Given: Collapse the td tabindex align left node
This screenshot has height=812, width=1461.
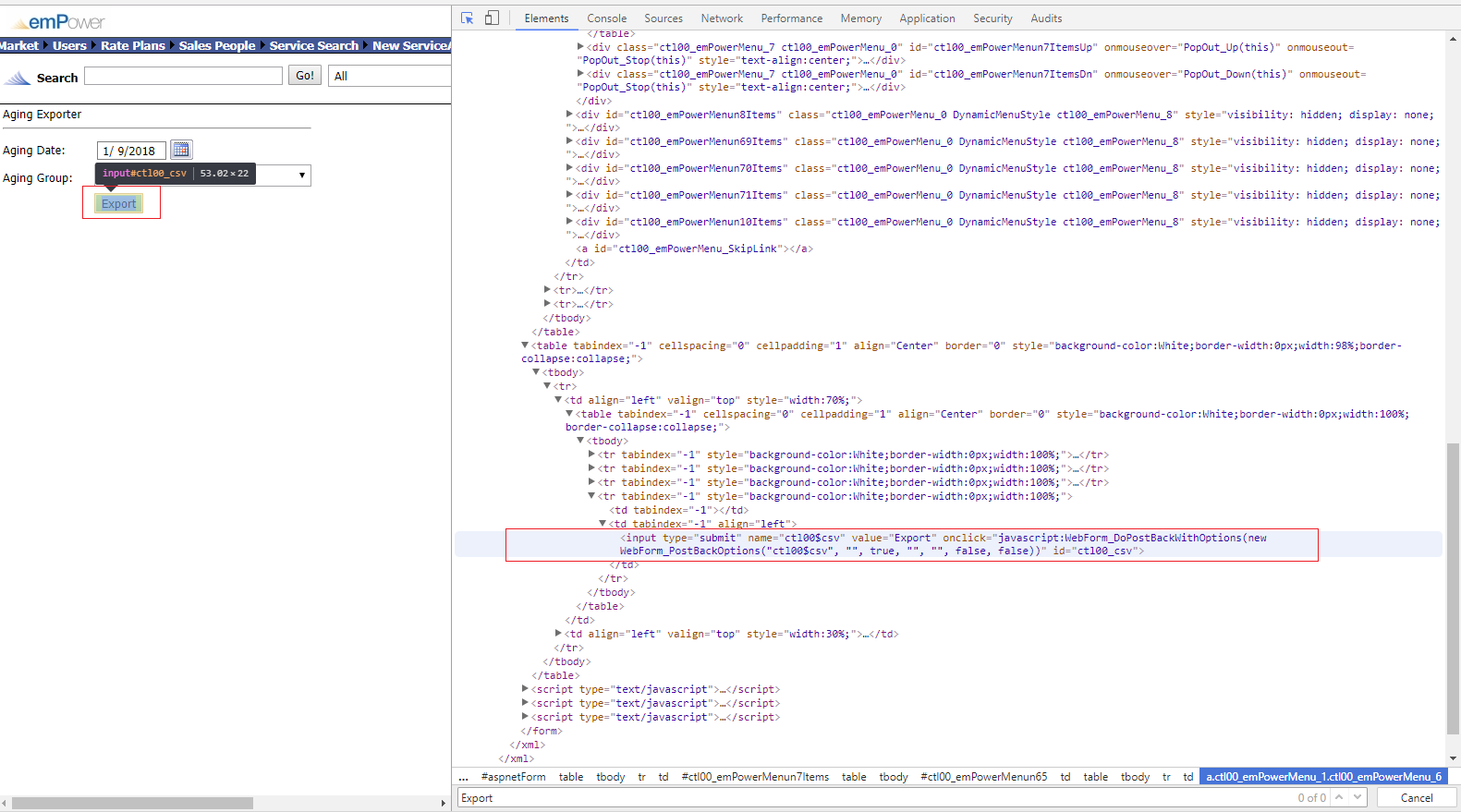Looking at the screenshot, I should (x=603, y=524).
